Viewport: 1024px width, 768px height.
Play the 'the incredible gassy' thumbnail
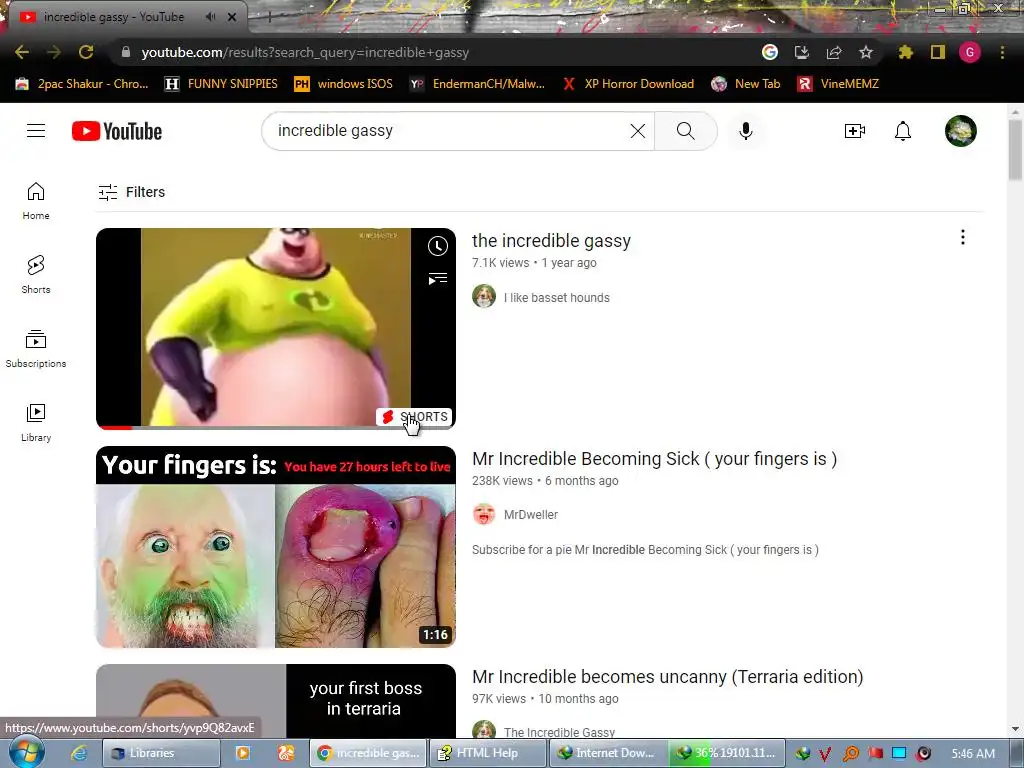(276, 328)
